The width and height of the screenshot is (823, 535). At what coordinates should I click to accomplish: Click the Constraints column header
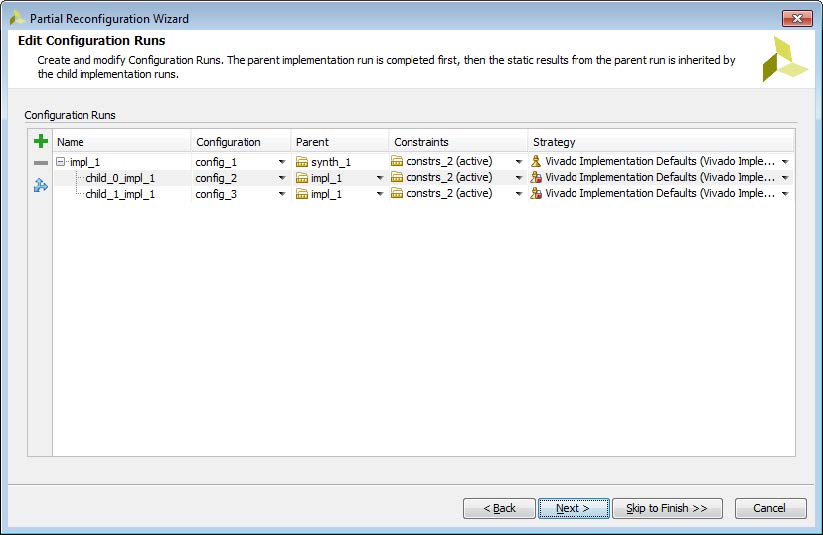coord(458,142)
